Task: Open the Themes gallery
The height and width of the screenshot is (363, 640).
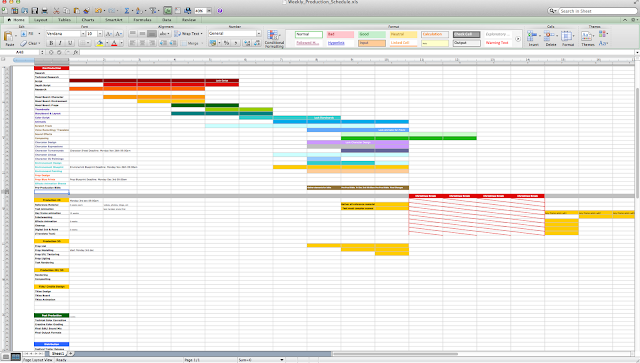Action: click(588, 38)
